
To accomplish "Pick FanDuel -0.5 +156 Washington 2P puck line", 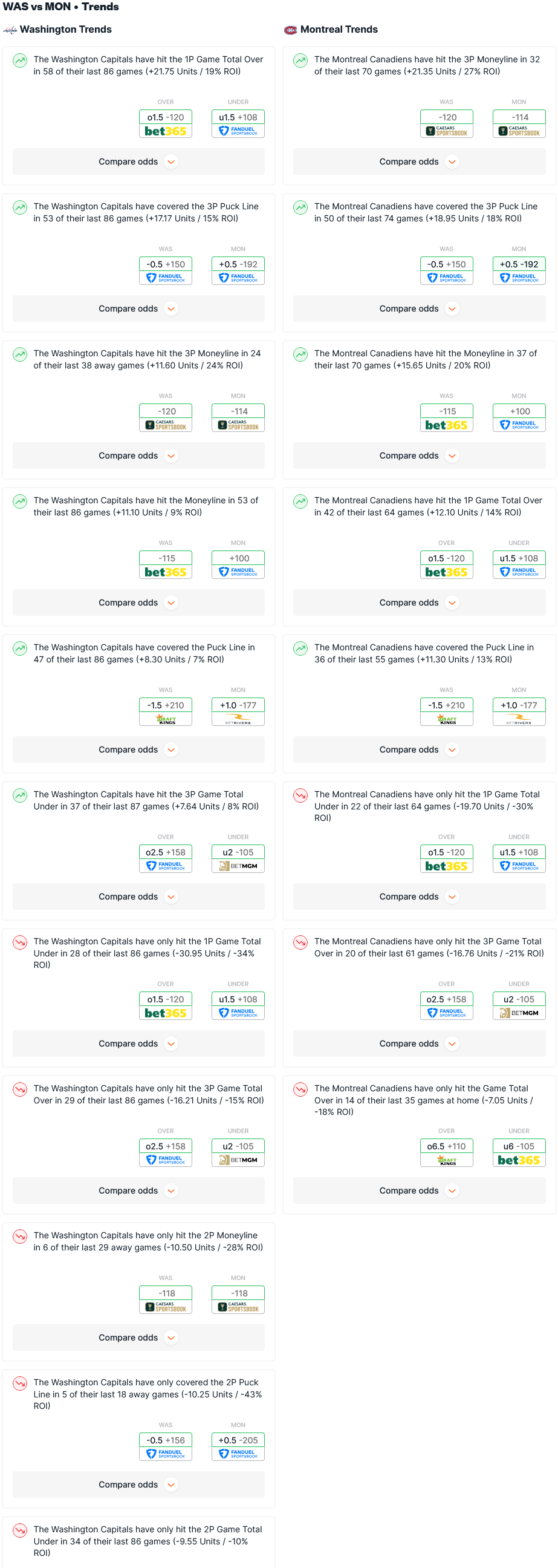I will [166, 1447].
